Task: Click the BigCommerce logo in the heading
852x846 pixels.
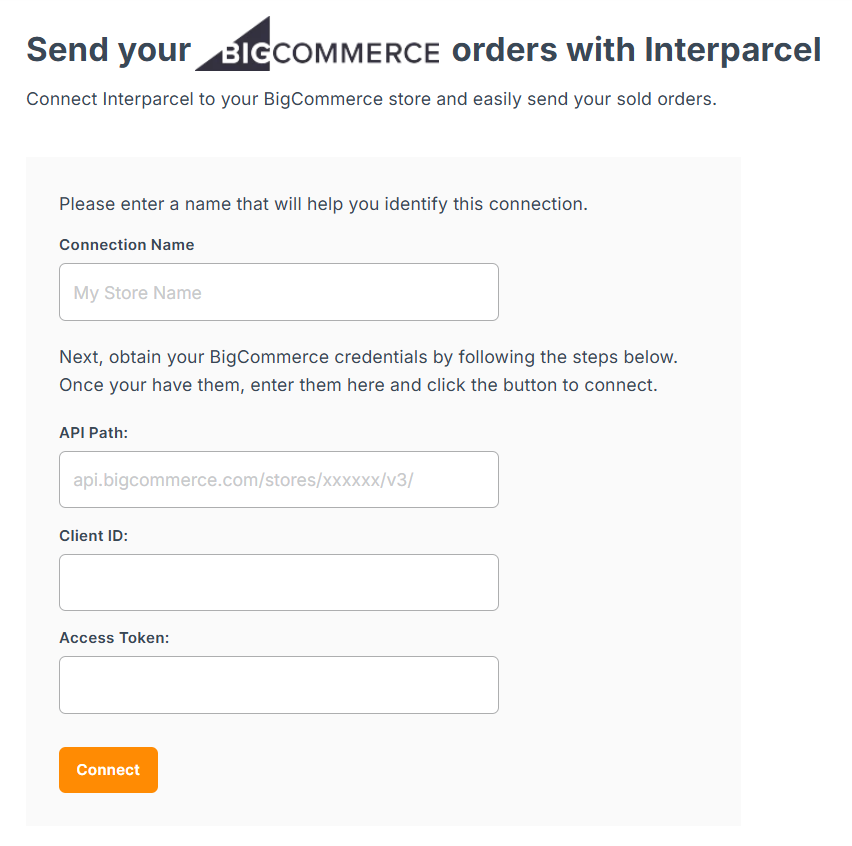Action: [317, 47]
